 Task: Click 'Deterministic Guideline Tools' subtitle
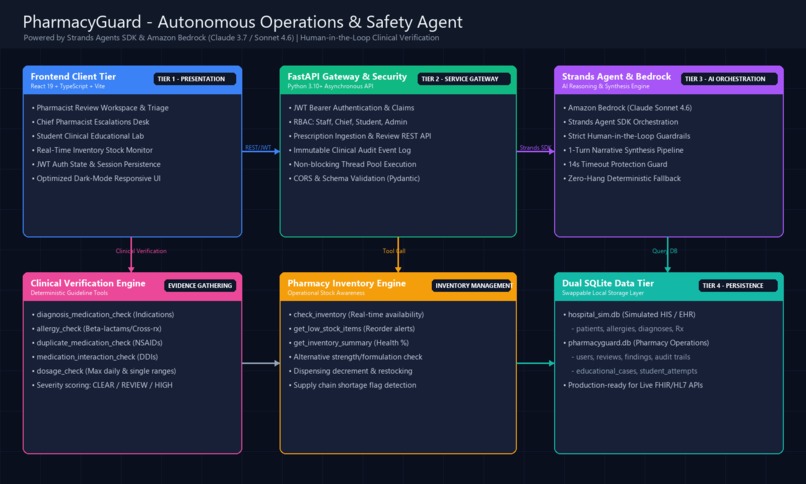69,293
